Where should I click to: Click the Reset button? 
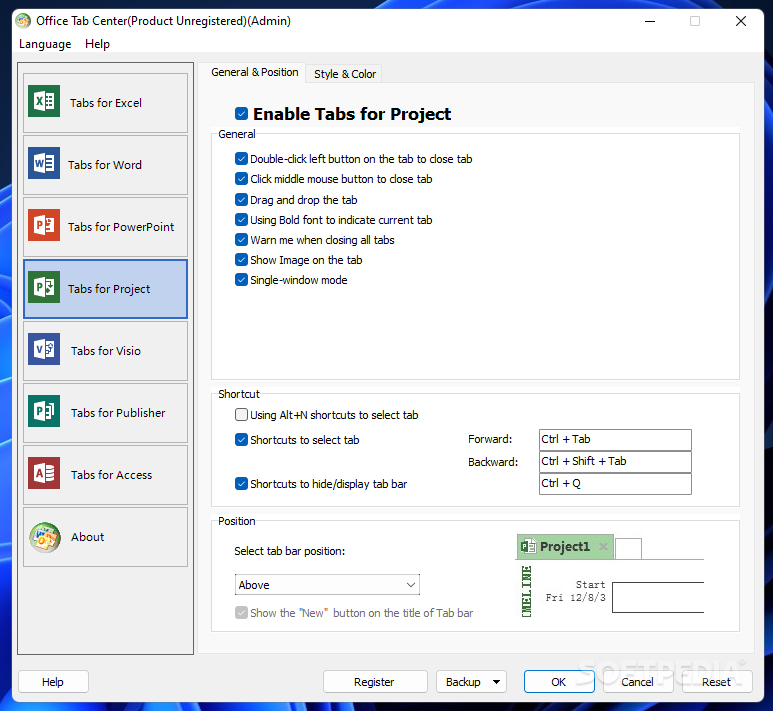click(717, 682)
